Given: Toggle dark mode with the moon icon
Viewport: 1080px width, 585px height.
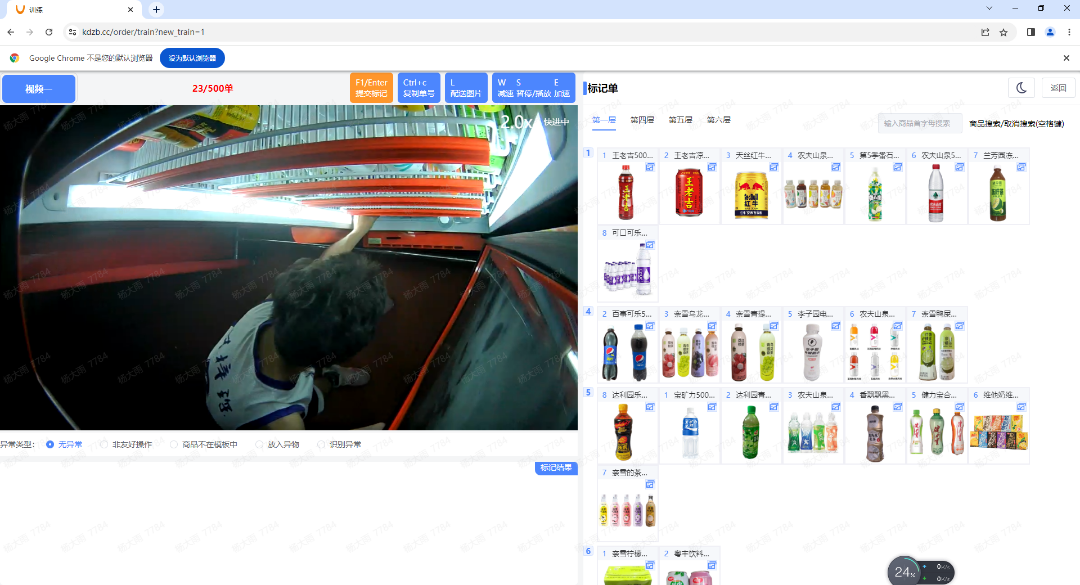Looking at the screenshot, I should (x=1021, y=88).
